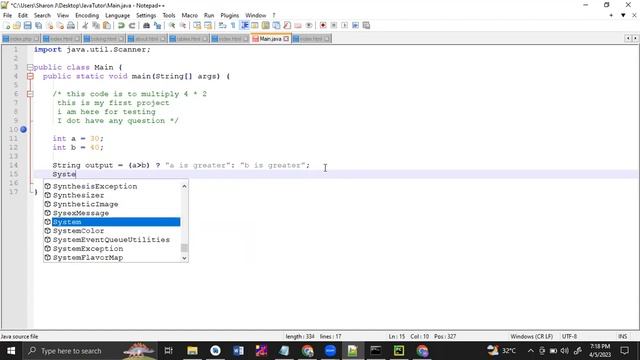This screenshot has height=360, width=640.
Task: Click autocomplete list scroll up arrow
Action: tap(184, 186)
